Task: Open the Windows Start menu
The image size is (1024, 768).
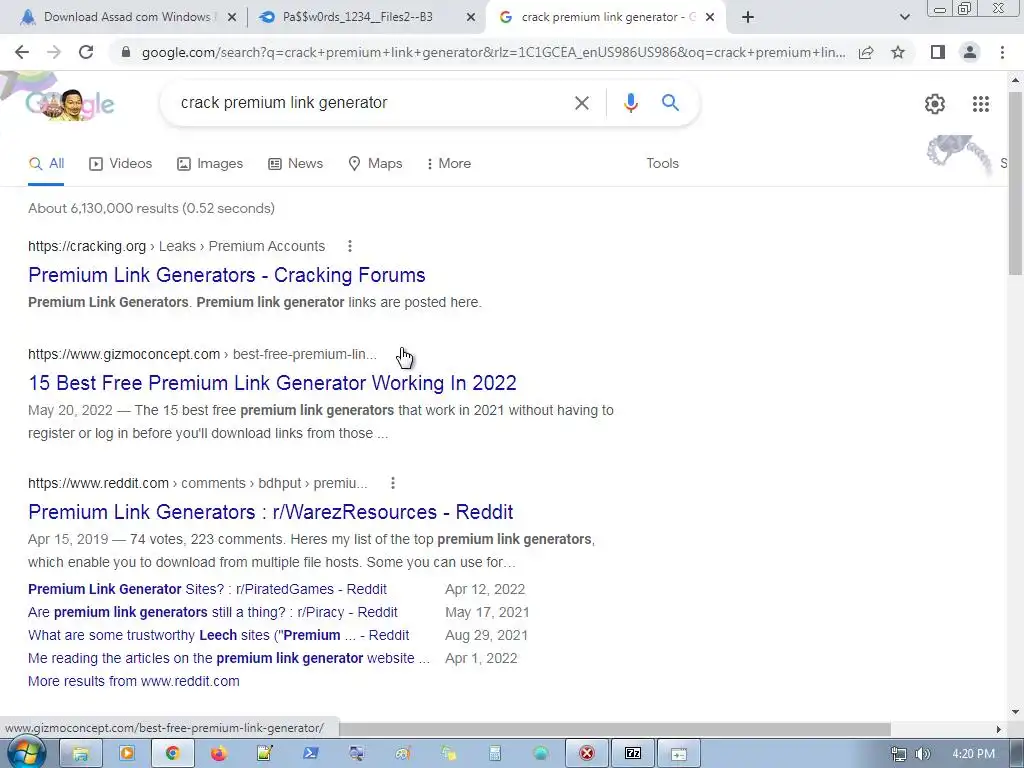Action: [25, 753]
